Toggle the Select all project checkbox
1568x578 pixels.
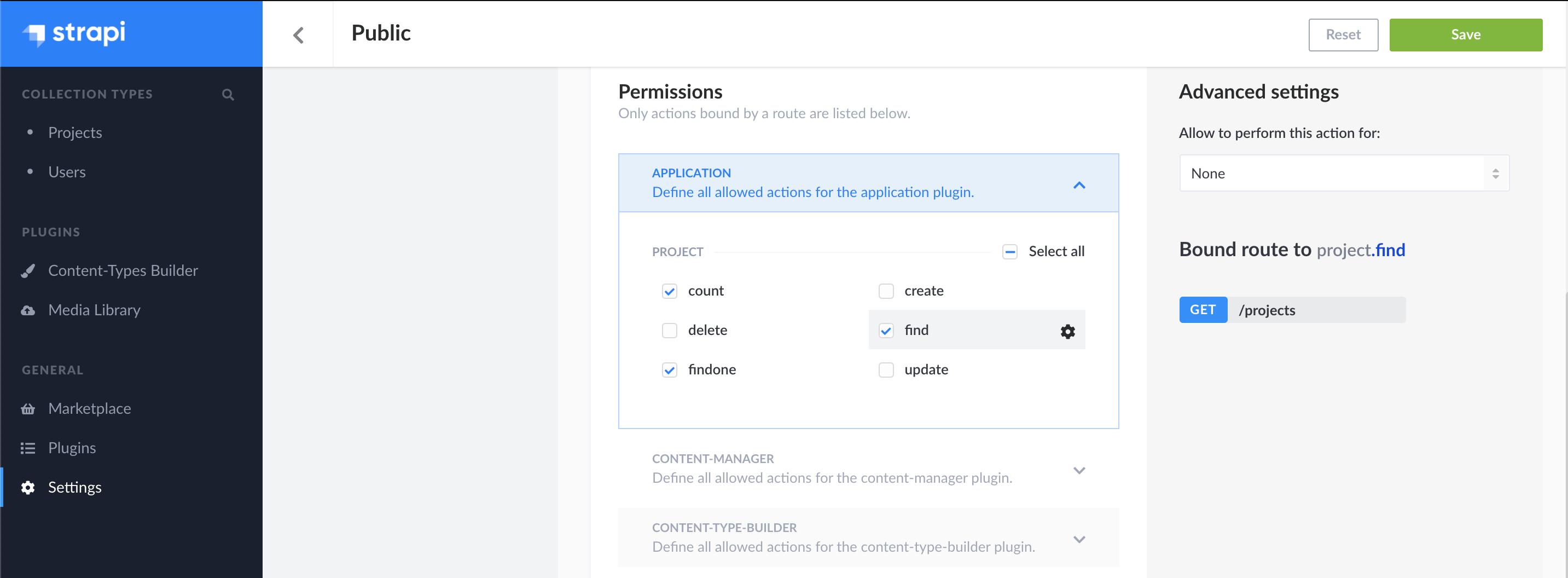click(1009, 252)
